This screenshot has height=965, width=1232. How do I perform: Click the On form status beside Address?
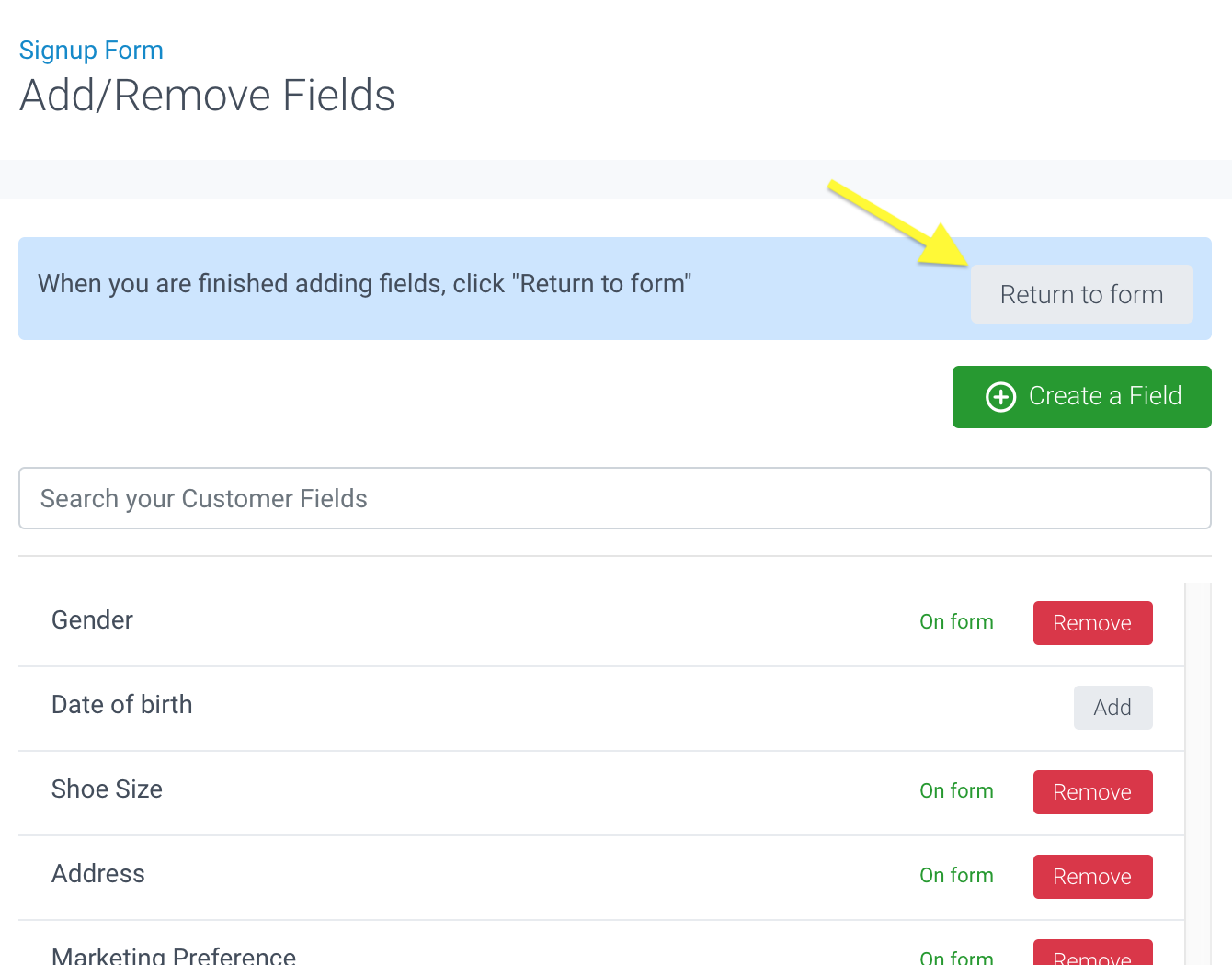(x=956, y=876)
